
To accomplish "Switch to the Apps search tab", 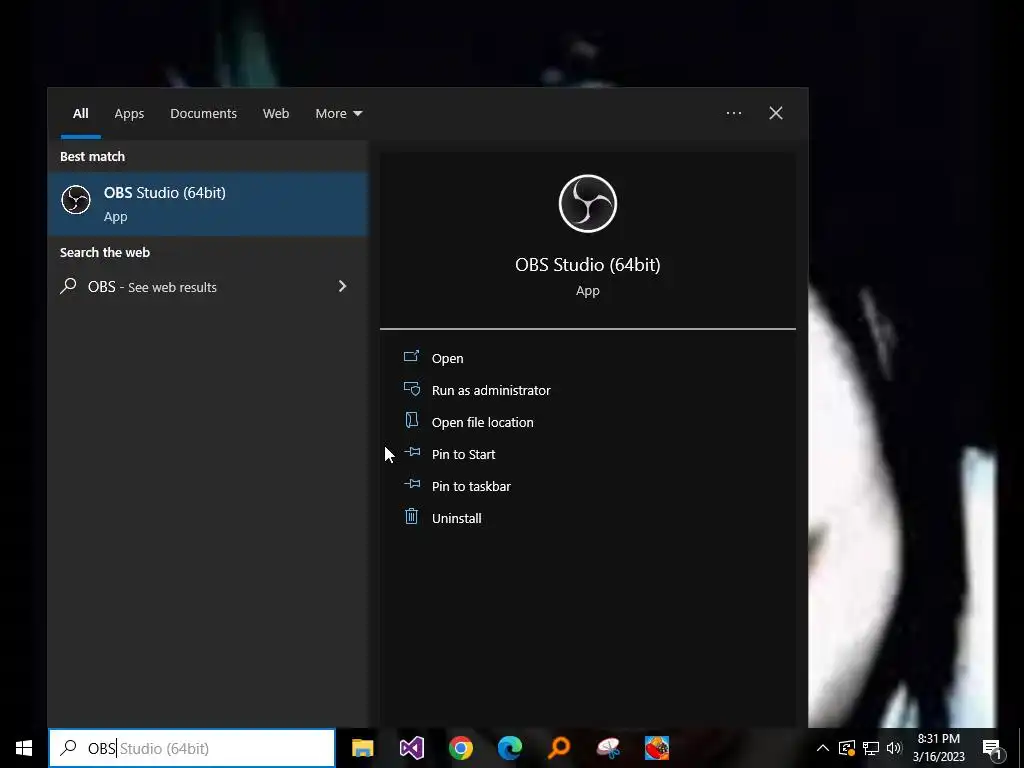I will 129,114.
